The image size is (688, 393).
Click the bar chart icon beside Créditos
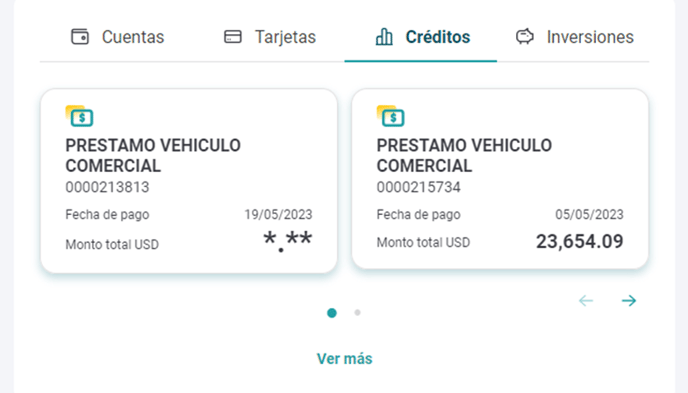click(384, 37)
